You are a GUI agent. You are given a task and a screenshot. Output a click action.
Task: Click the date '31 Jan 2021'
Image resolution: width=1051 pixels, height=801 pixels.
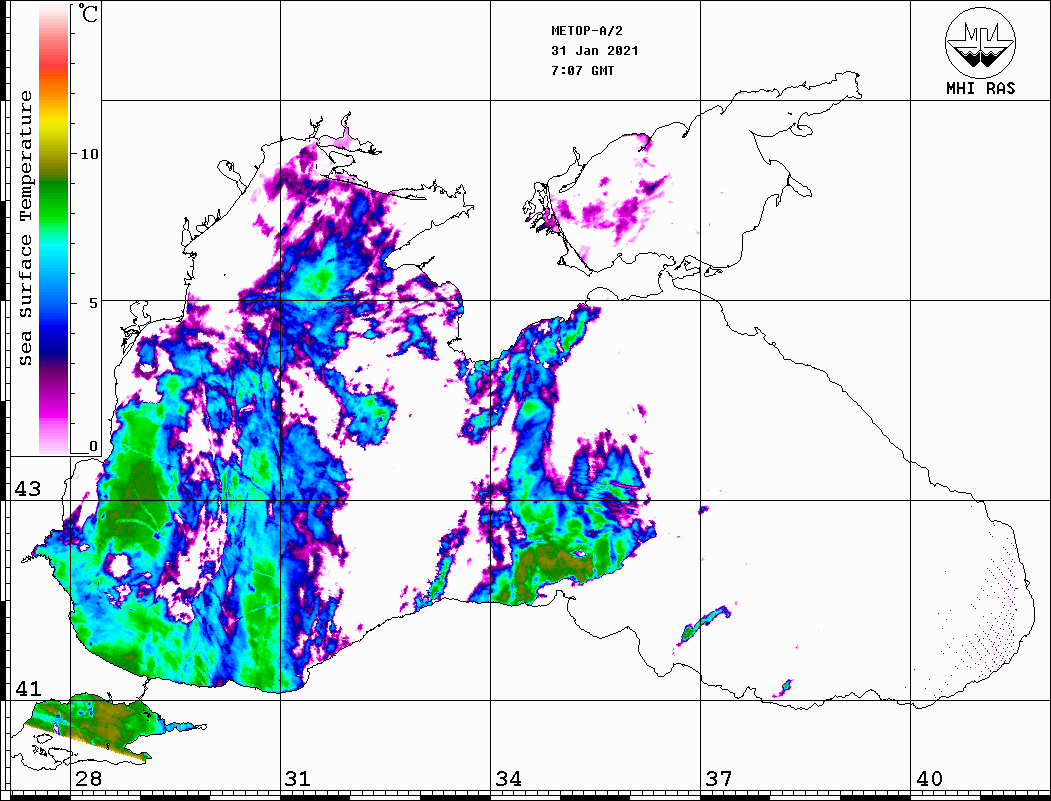(x=595, y=51)
